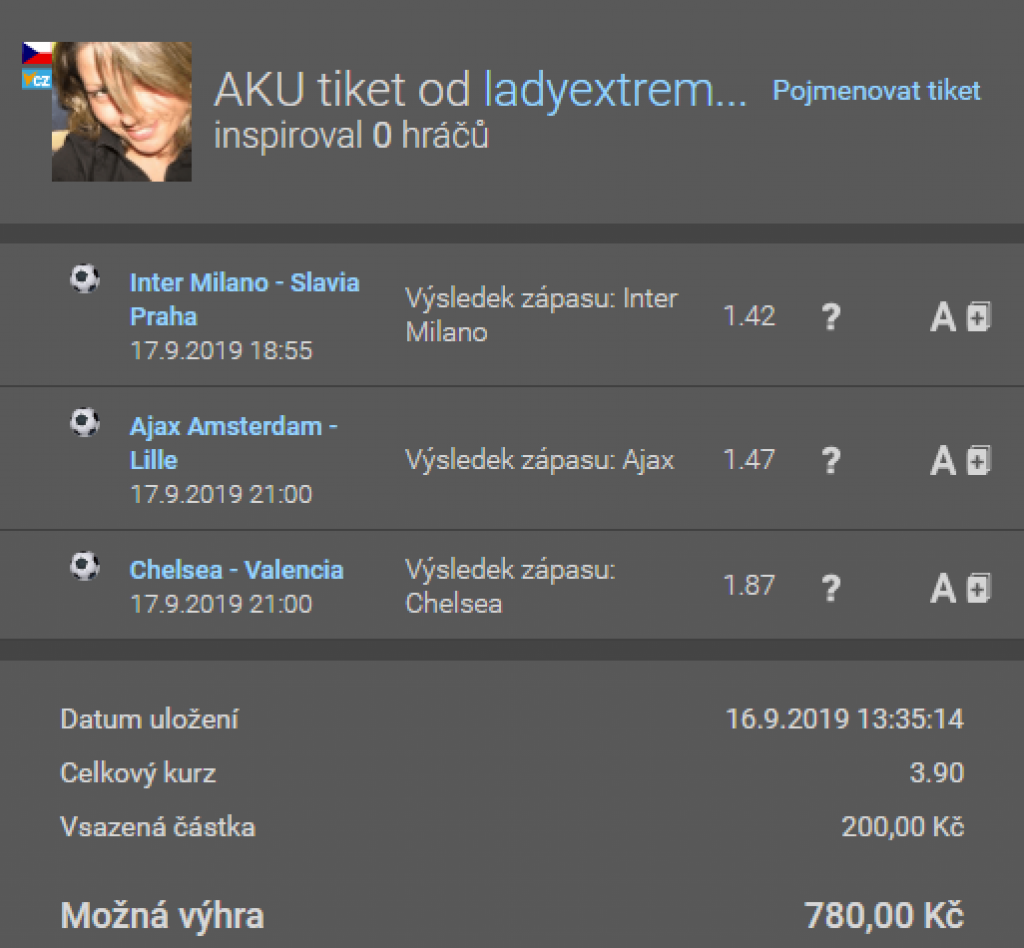Click the plus copy icon for the Inter Milano bet
The width and height of the screenshot is (1024, 948).
(x=979, y=317)
